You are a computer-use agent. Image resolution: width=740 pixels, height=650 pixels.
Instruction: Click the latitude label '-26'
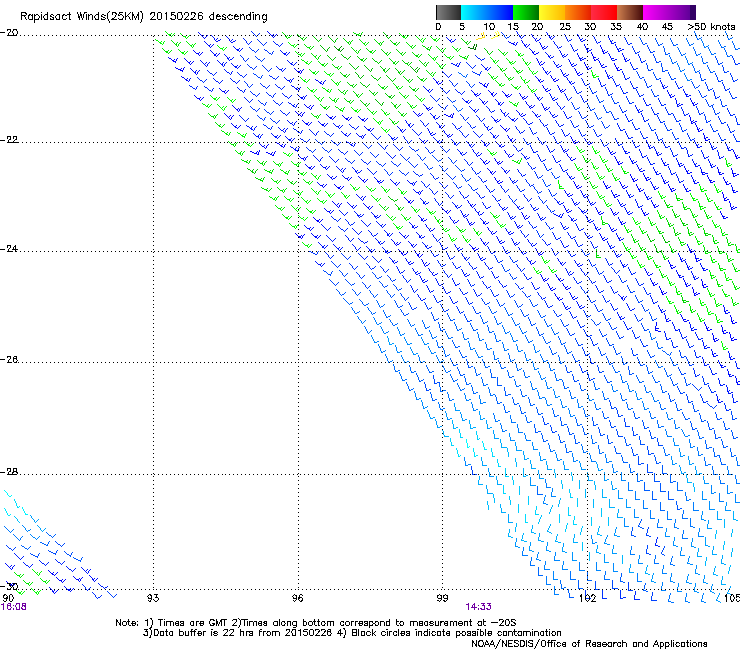[9, 360]
